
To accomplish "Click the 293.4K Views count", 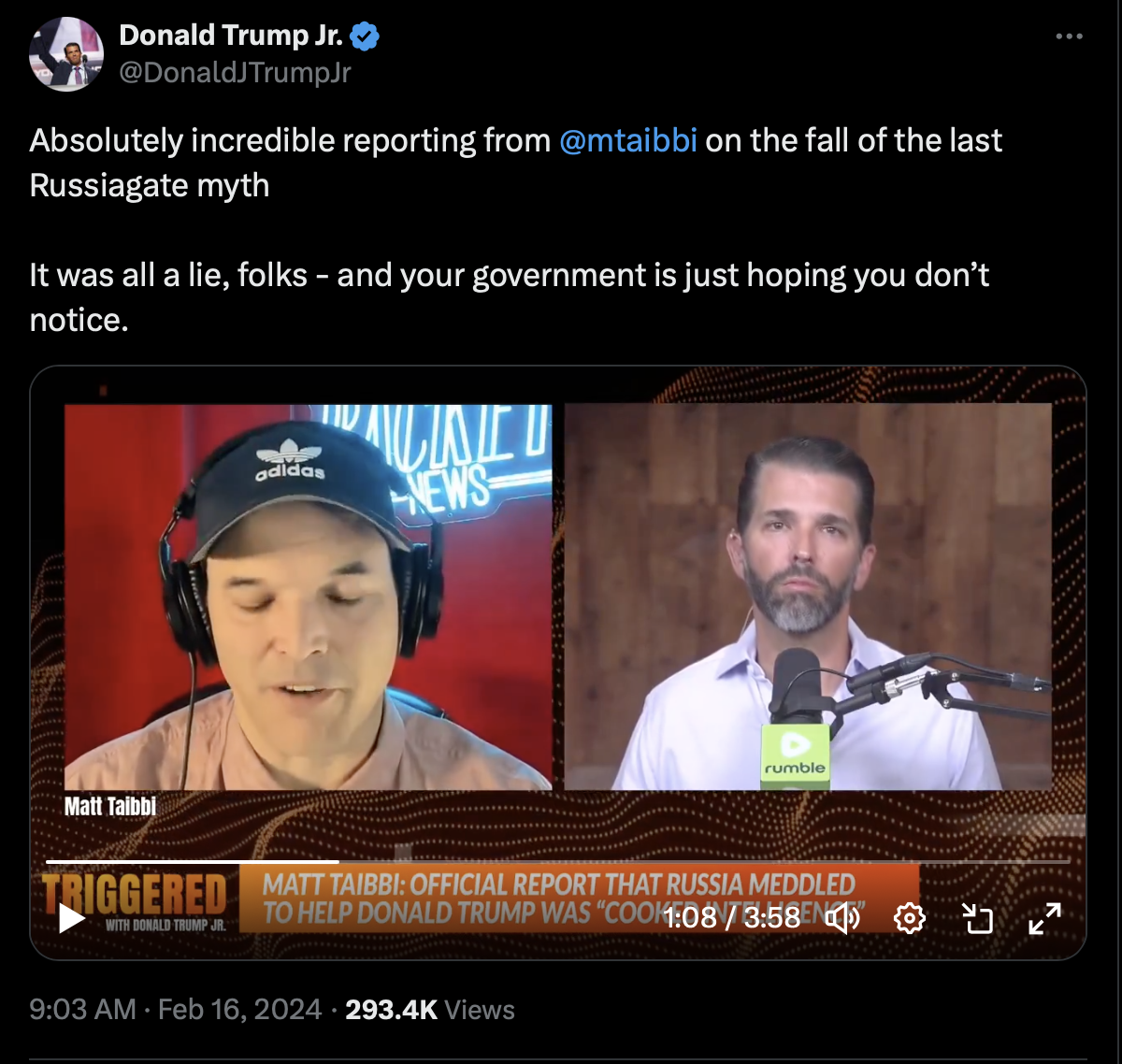I will 430,1010.
